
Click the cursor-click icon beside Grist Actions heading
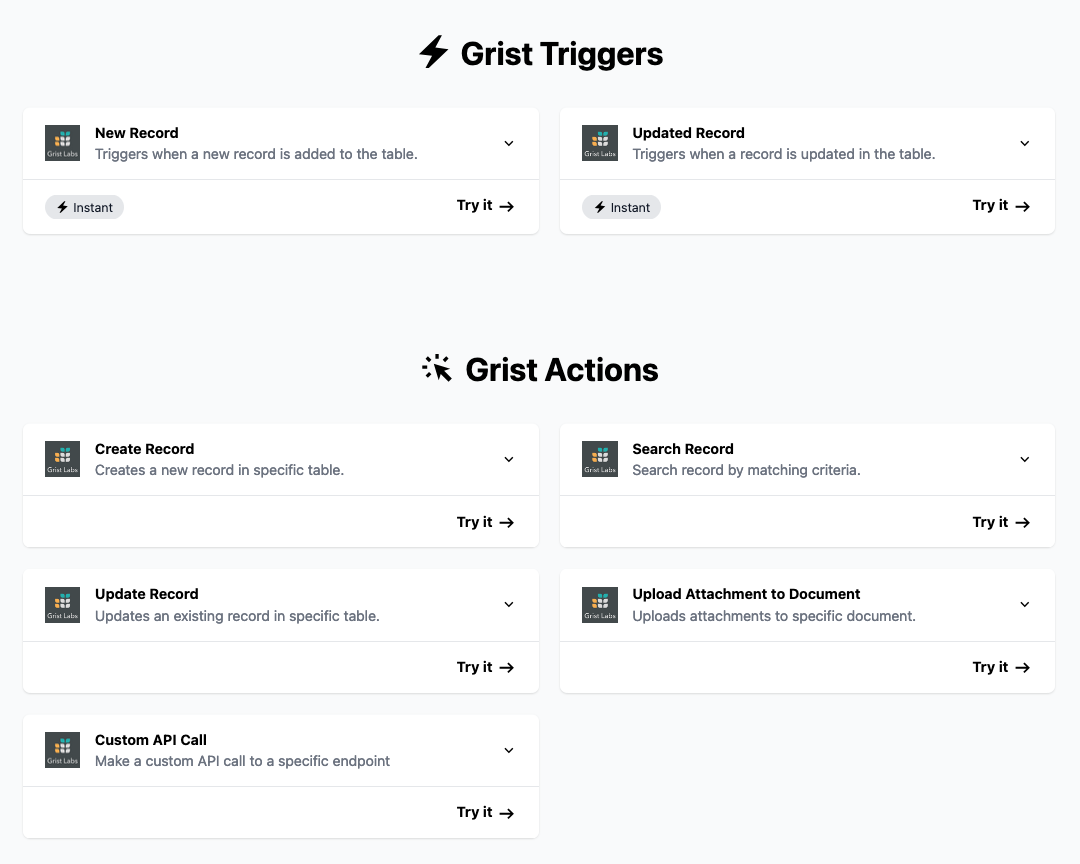pyautogui.click(x=437, y=369)
